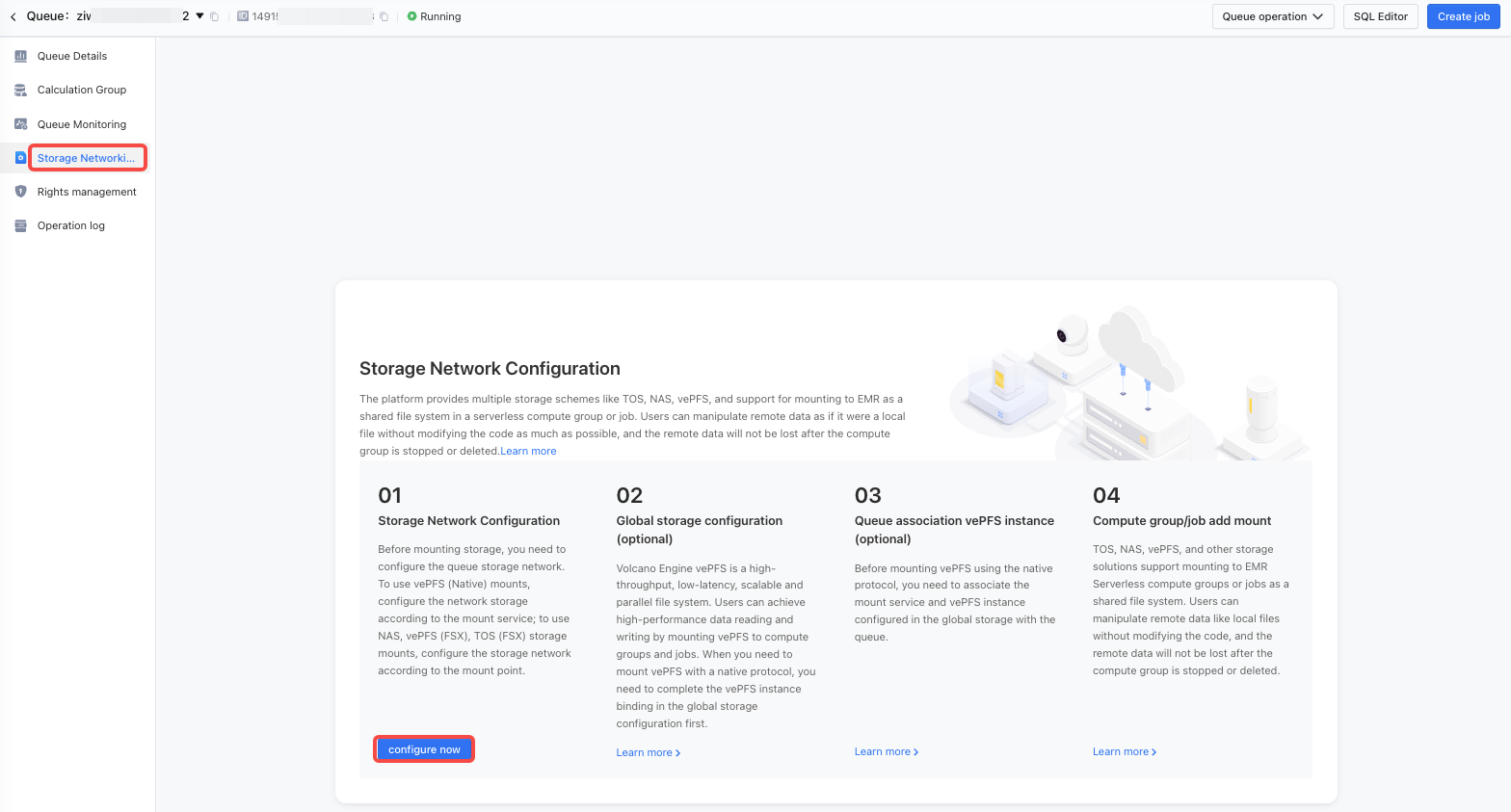Open the queue name dropdown triangle
1511x812 pixels.
coord(199,15)
